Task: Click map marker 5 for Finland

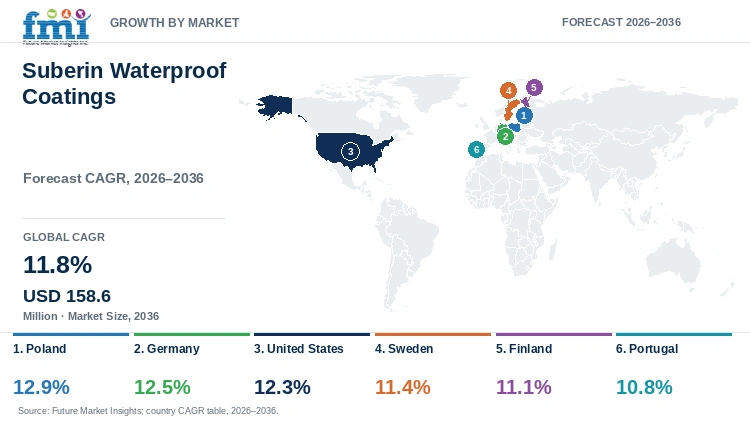Action: tap(534, 88)
